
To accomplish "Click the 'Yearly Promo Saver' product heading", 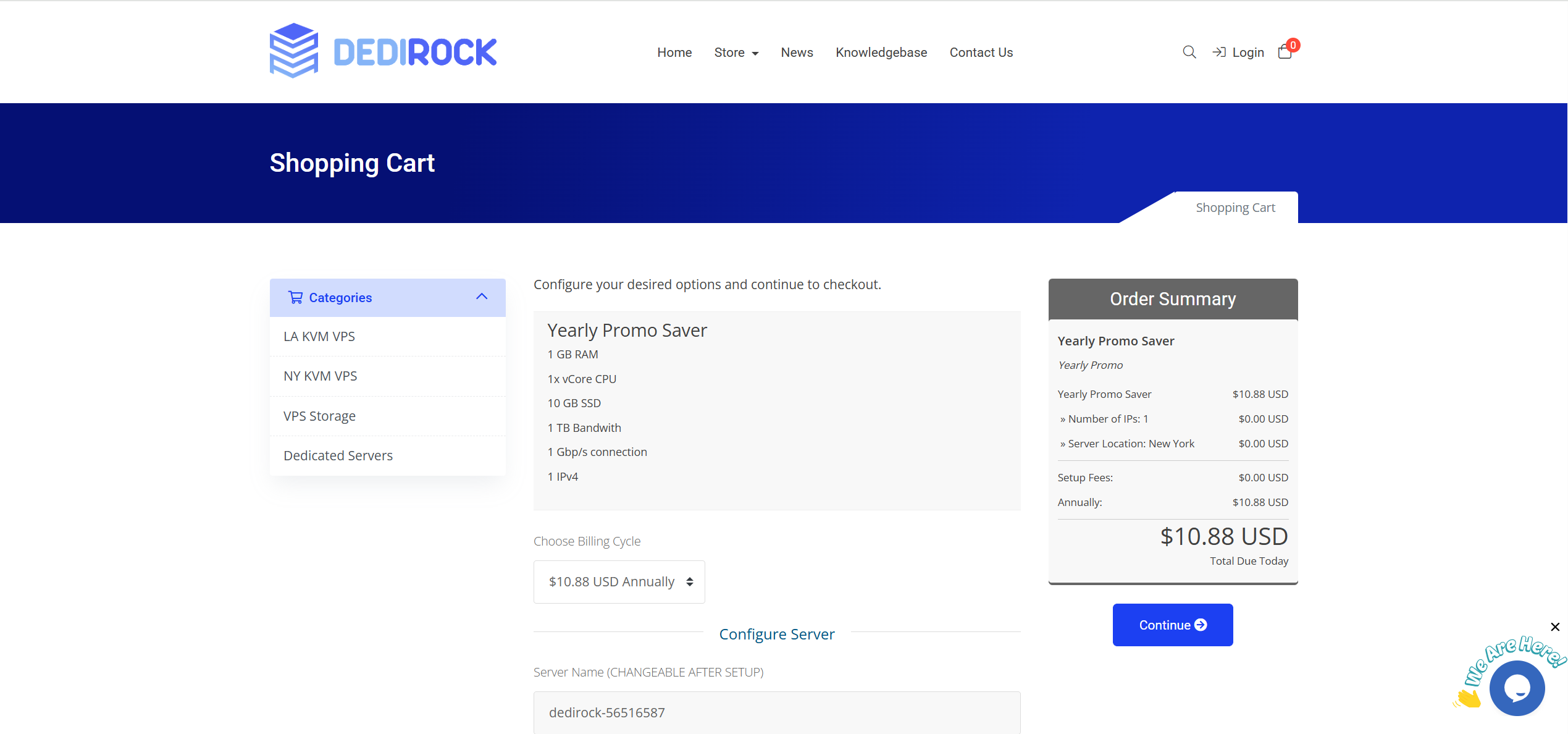I will tap(627, 331).
